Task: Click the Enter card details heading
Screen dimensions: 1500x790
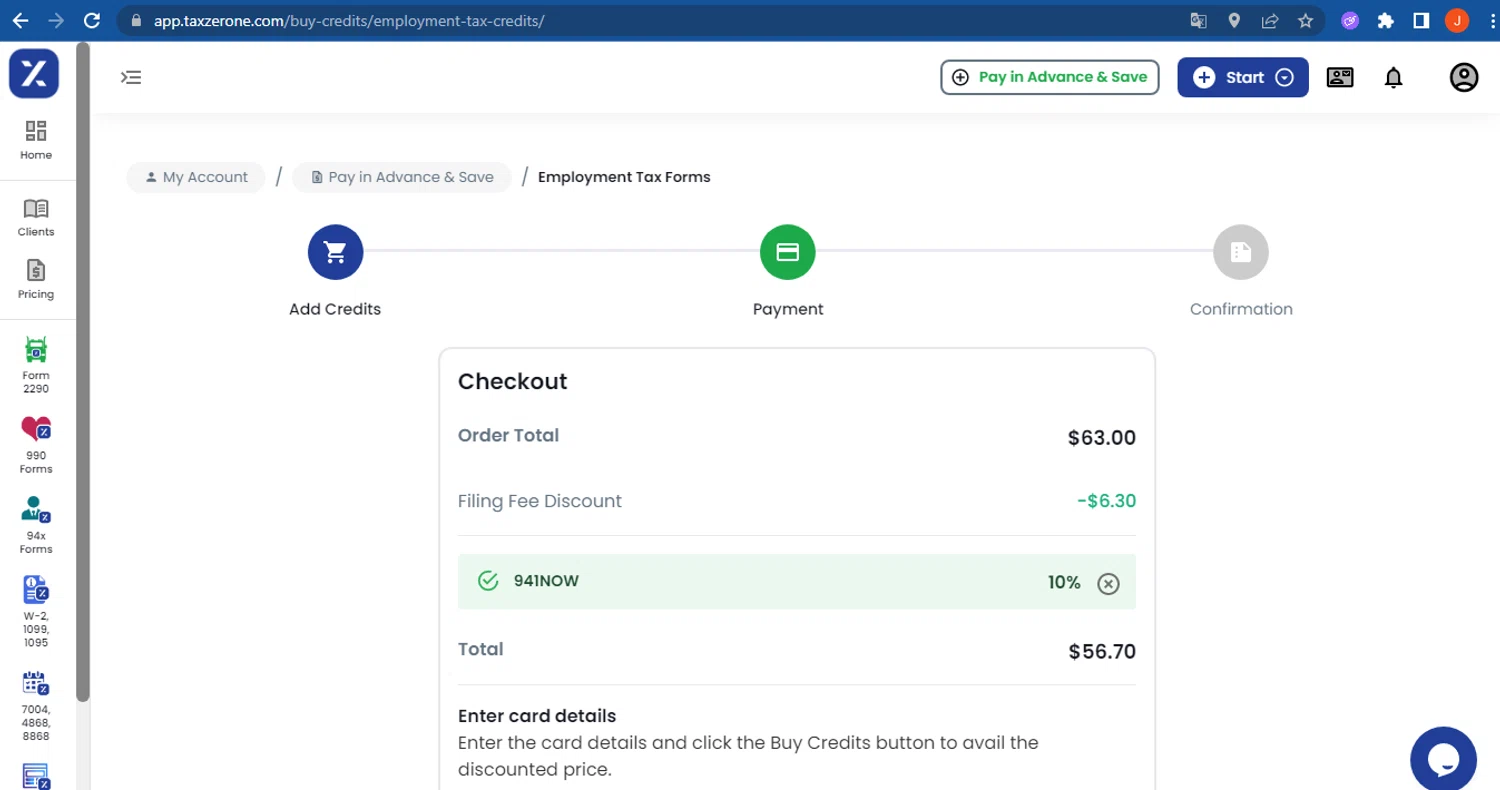Action: click(537, 716)
